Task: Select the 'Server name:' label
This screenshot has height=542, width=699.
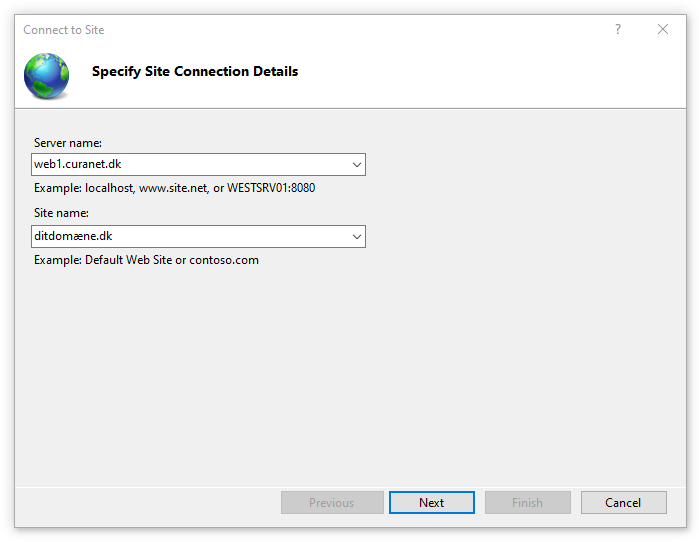Action: pos(68,143)
